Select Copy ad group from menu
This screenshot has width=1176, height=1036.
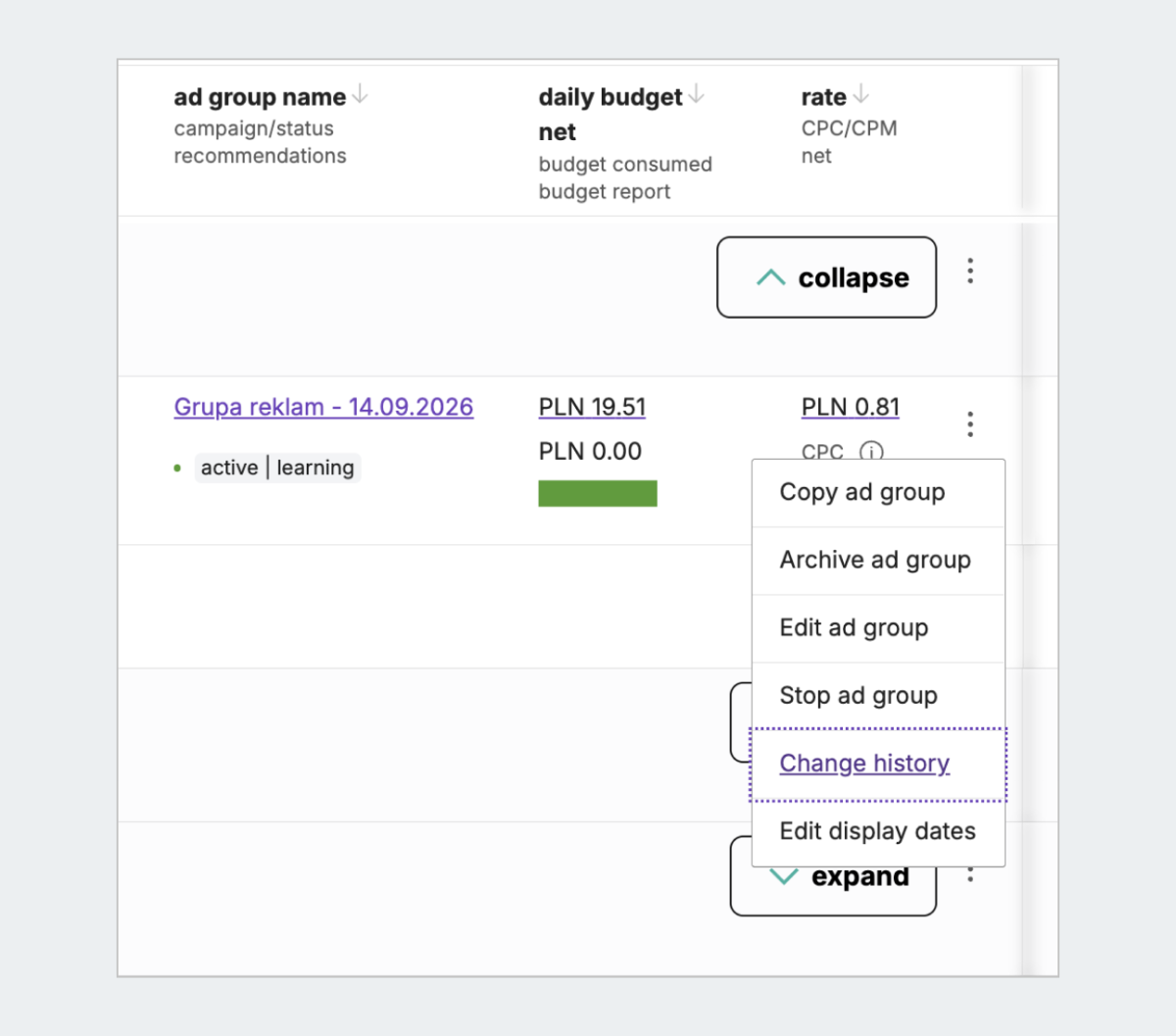click(878, 493)
